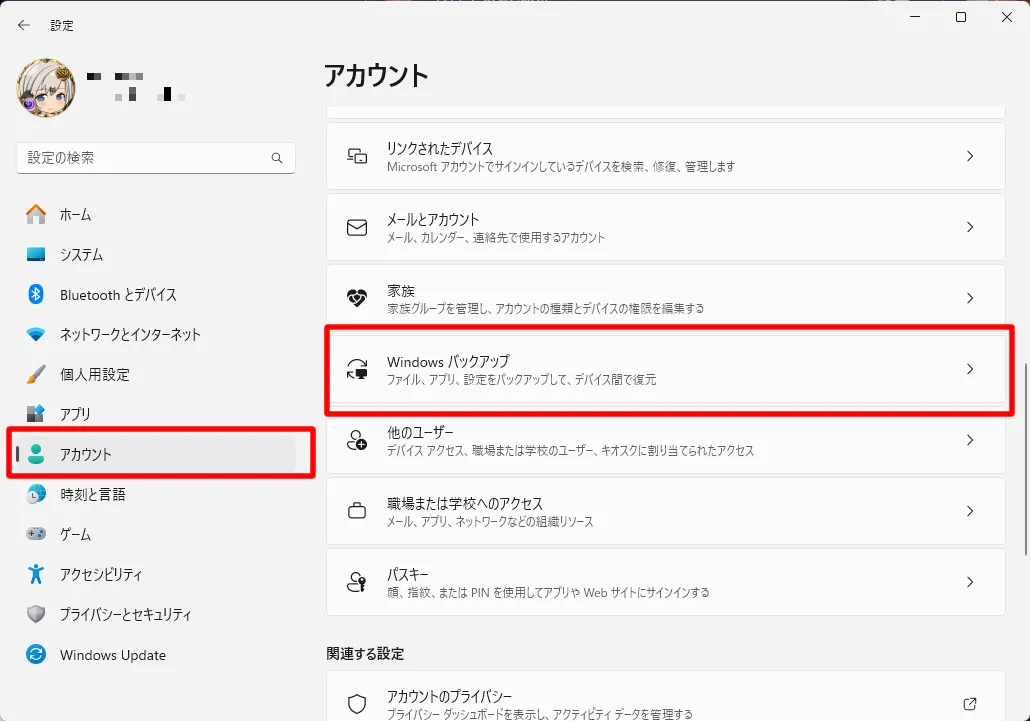
Task: Select the ゲーム label in the sidebar
Action: coord(76,535)
